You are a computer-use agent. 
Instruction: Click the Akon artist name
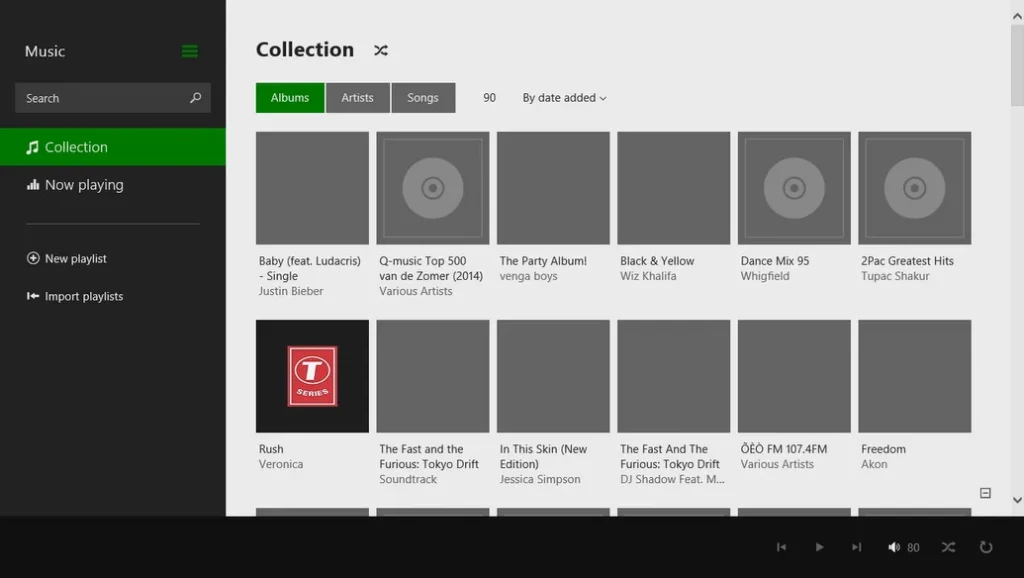874,464
